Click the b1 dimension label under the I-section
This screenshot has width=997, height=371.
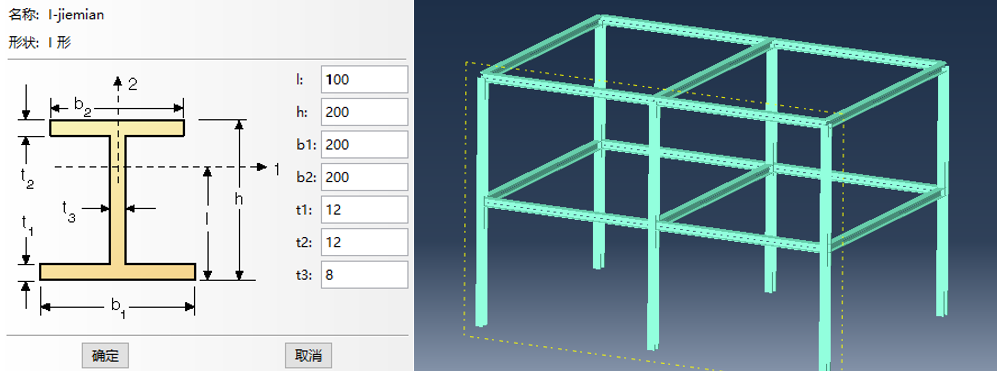pos(118,307)
